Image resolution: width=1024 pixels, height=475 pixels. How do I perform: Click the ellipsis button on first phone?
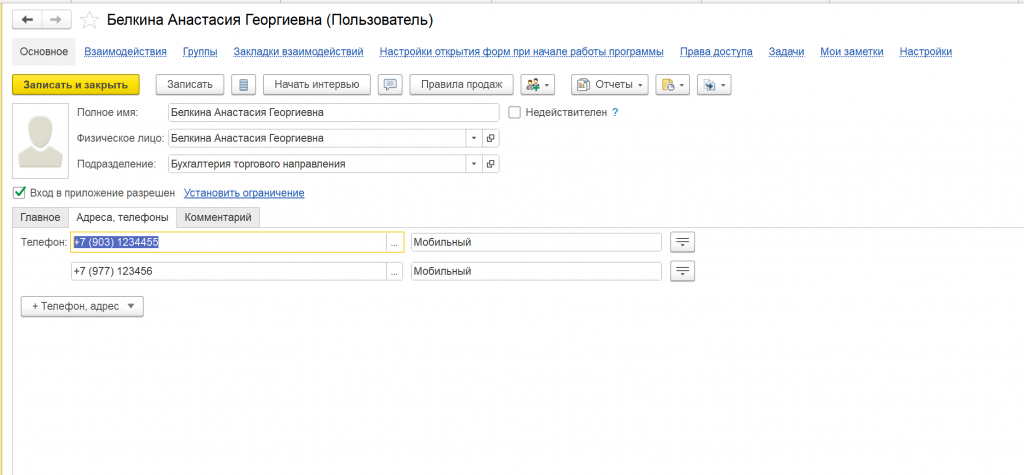pos(395,242)
